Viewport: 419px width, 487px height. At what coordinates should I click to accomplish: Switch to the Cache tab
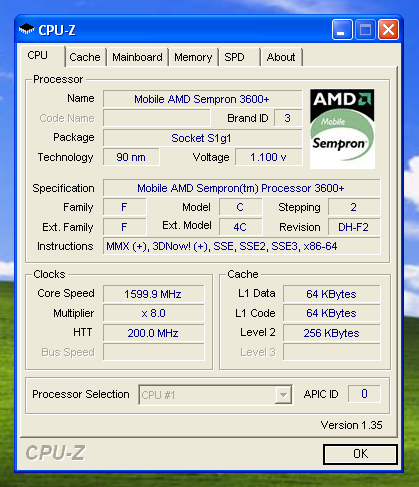point(85,57)
